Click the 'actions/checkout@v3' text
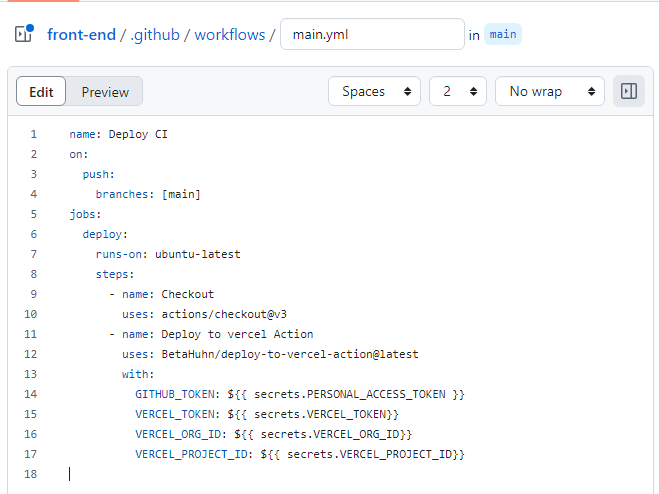Viewport: 659px width, 494px height. pos(224,314)
